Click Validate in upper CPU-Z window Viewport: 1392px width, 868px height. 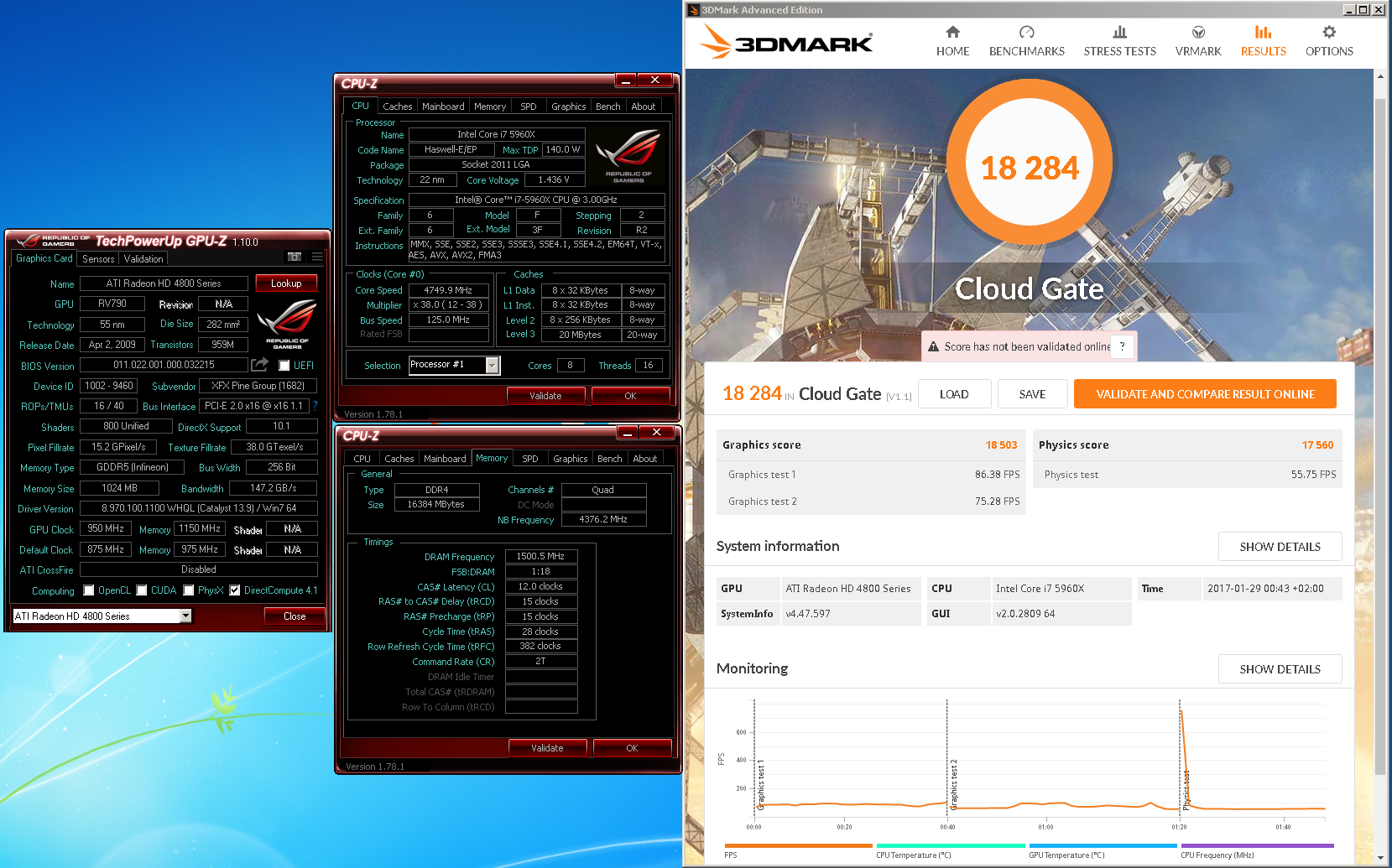(545, 396)
